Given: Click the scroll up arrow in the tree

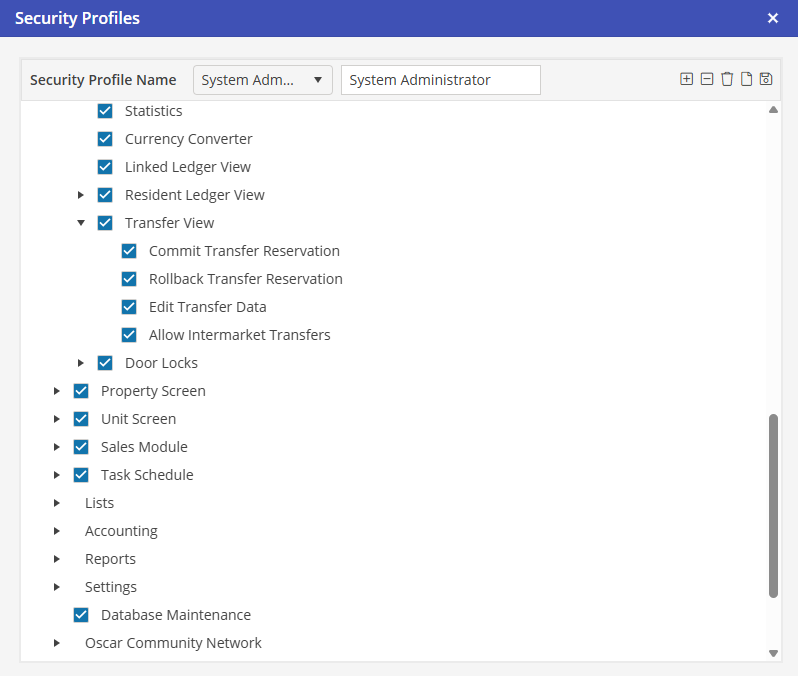Looking at the screenshot, I should coord(773,110).
